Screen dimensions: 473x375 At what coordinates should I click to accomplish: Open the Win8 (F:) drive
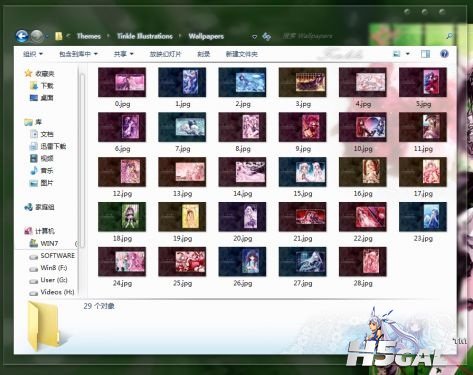[x=48, y=268]
